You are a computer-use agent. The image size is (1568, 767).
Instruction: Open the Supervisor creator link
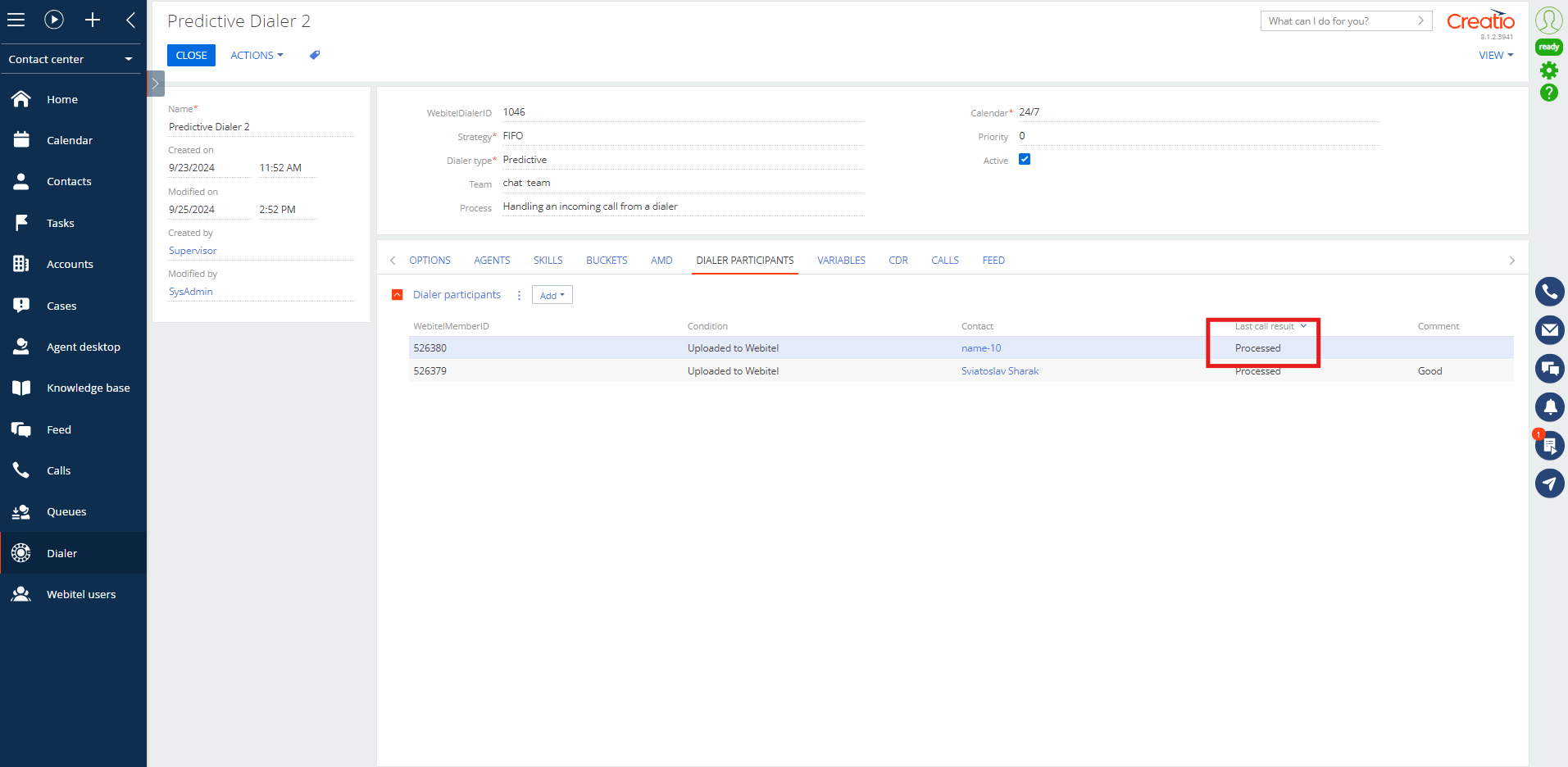click(x=193, y=251)
